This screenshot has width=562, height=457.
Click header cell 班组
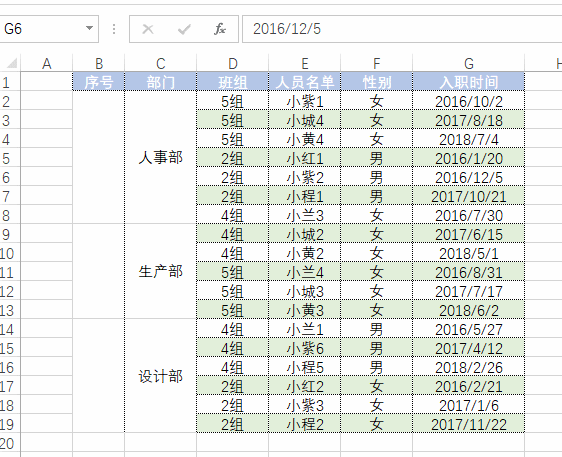pyautogui.click(x=233, y=82)
